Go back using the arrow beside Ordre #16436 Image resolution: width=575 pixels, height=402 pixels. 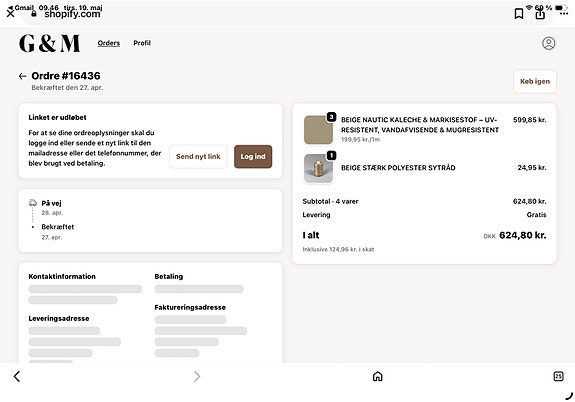coord(22,76)
